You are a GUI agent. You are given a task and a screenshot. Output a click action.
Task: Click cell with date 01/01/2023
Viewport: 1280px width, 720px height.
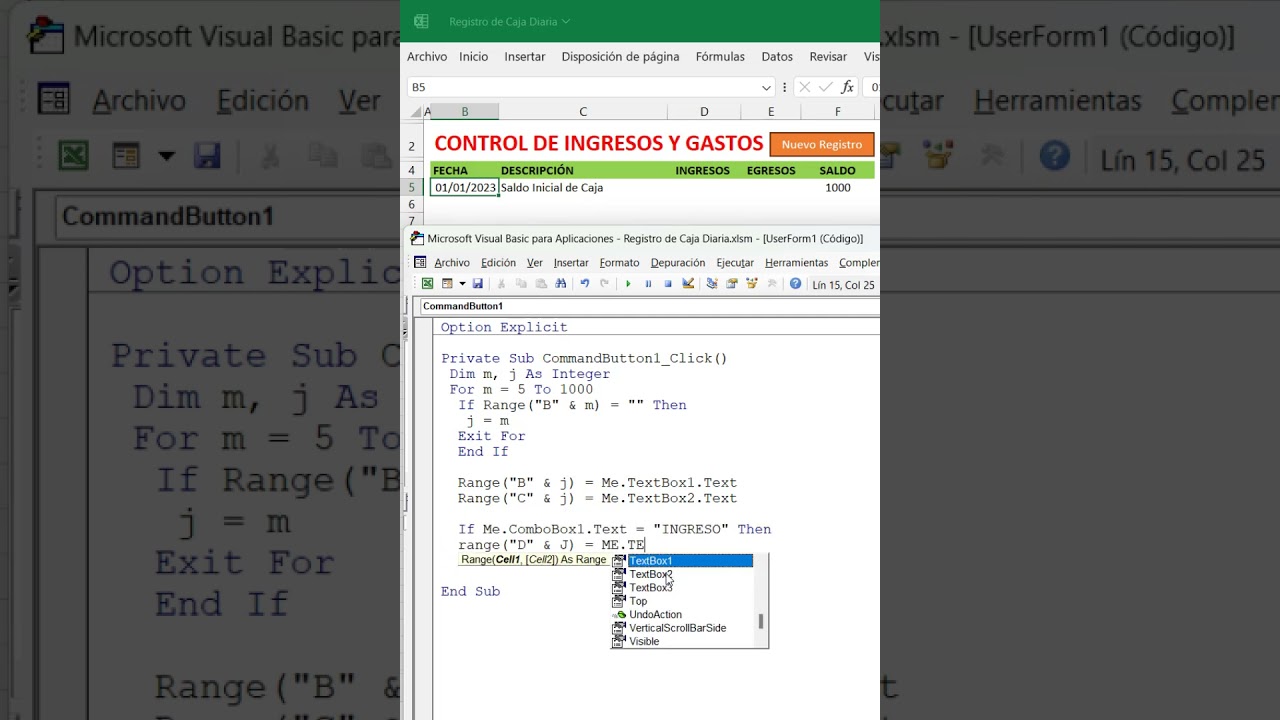(x=465, y=187)
